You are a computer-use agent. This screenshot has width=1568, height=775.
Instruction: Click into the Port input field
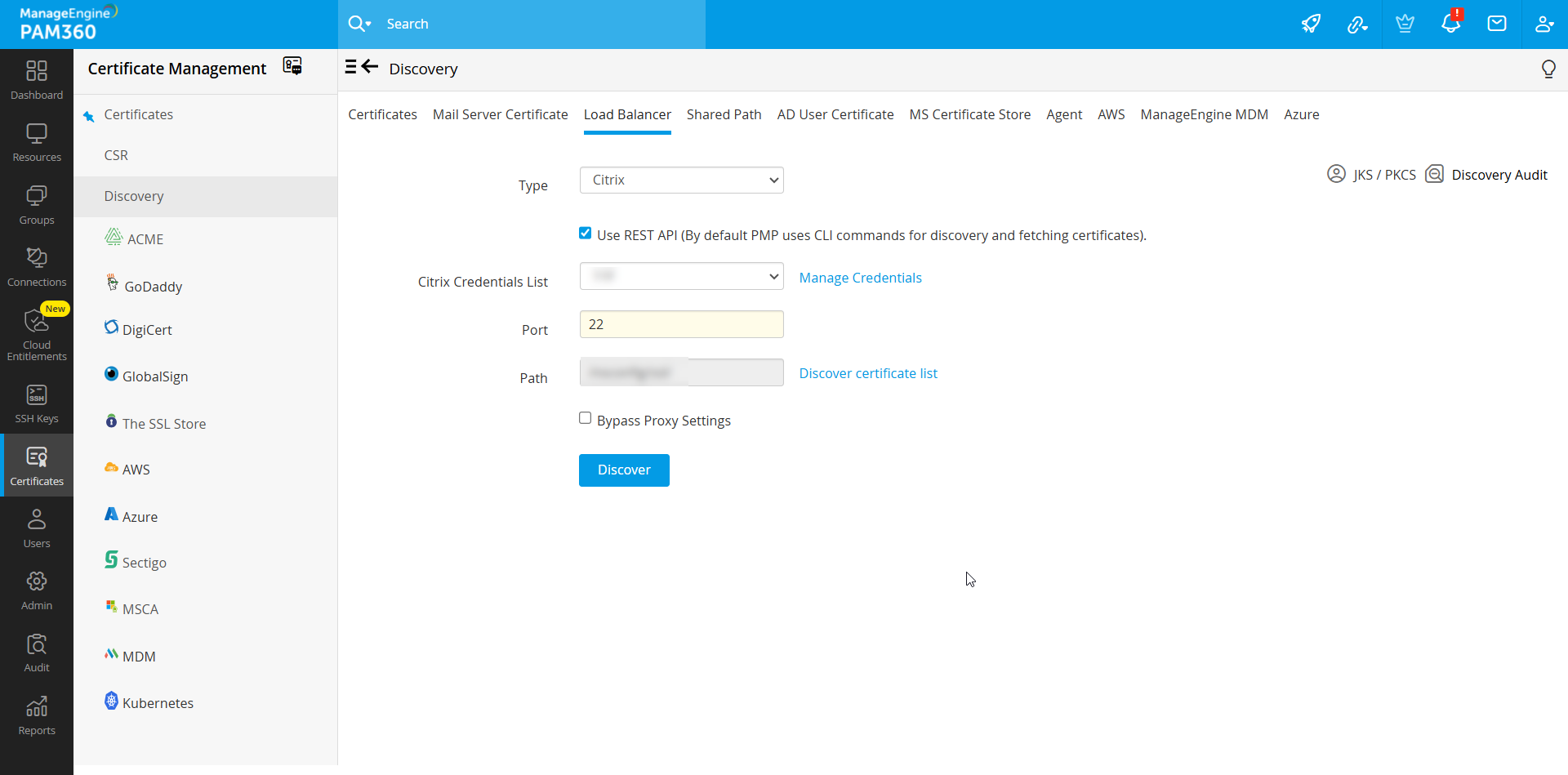[681, 324]
